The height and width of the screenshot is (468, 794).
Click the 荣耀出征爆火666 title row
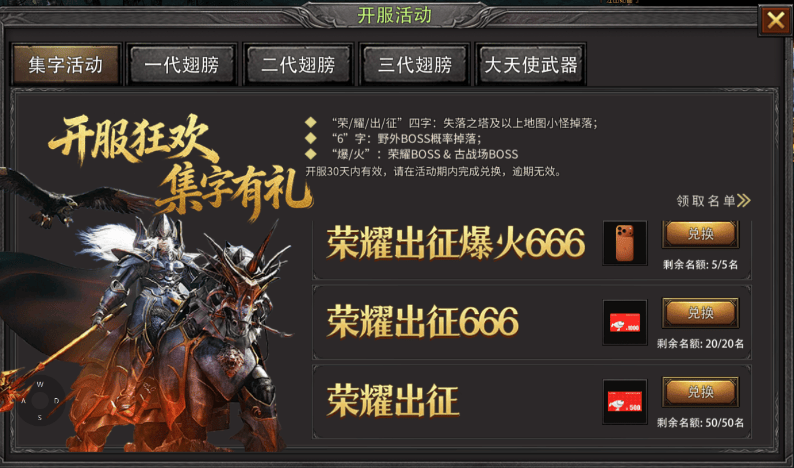pyautogui.click(x=532, y=250)
